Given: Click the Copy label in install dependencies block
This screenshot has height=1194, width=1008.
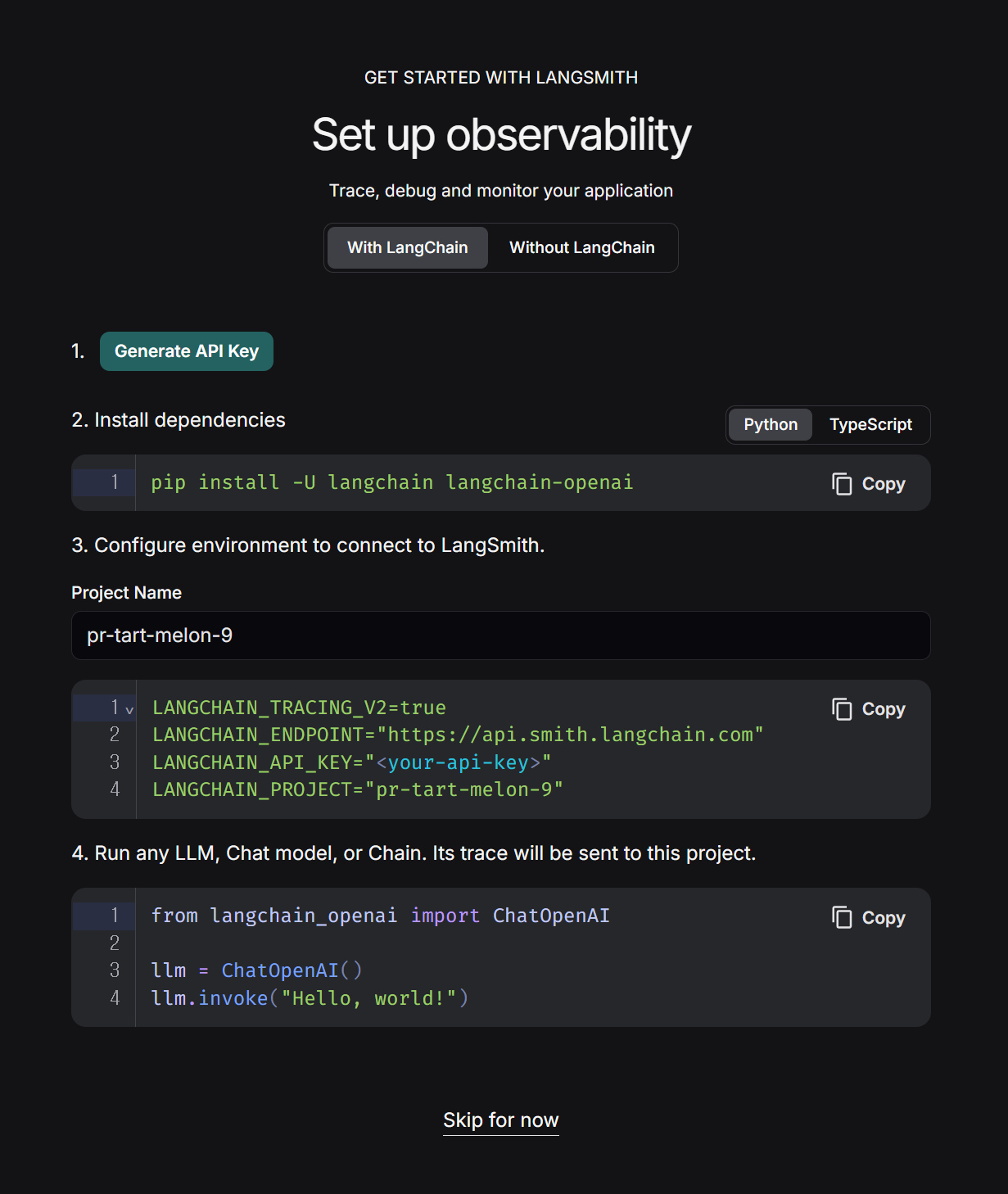Looking at the screenshot, I should pyautogui.click(x=884, y=484).
